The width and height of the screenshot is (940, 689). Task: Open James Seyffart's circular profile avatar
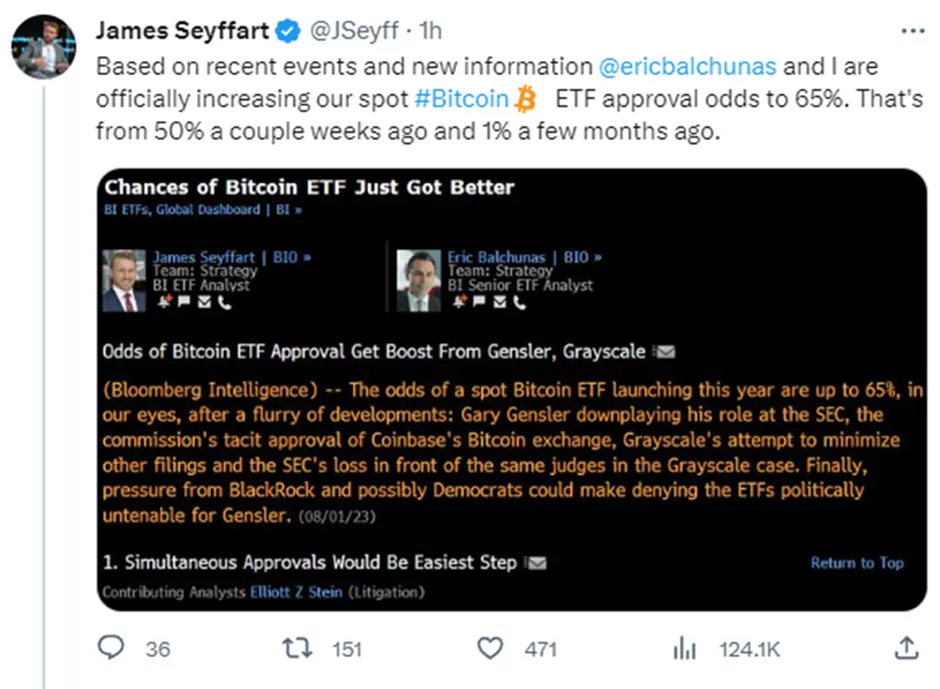pyautogui.click(x=44, y=47)
